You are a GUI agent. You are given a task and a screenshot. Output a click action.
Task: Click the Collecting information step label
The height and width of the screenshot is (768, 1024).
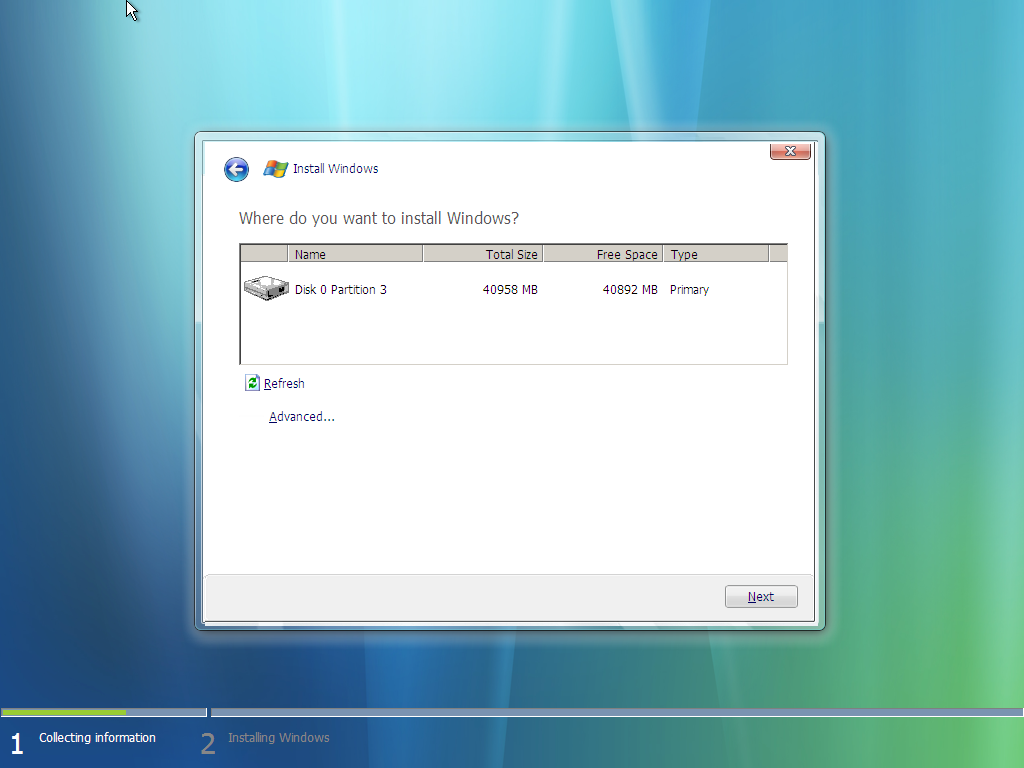(x=97, y=738)
